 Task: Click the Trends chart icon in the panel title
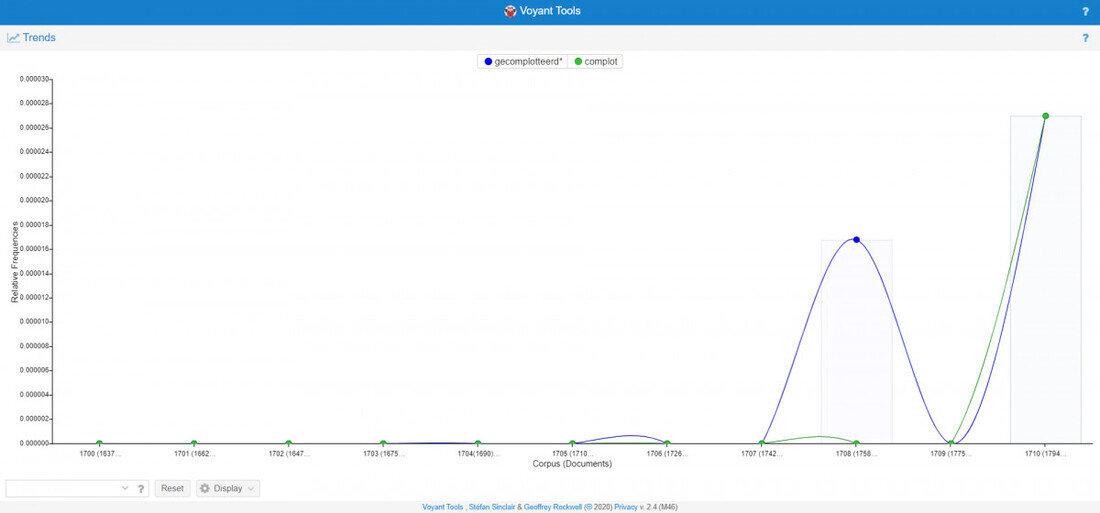13,38
